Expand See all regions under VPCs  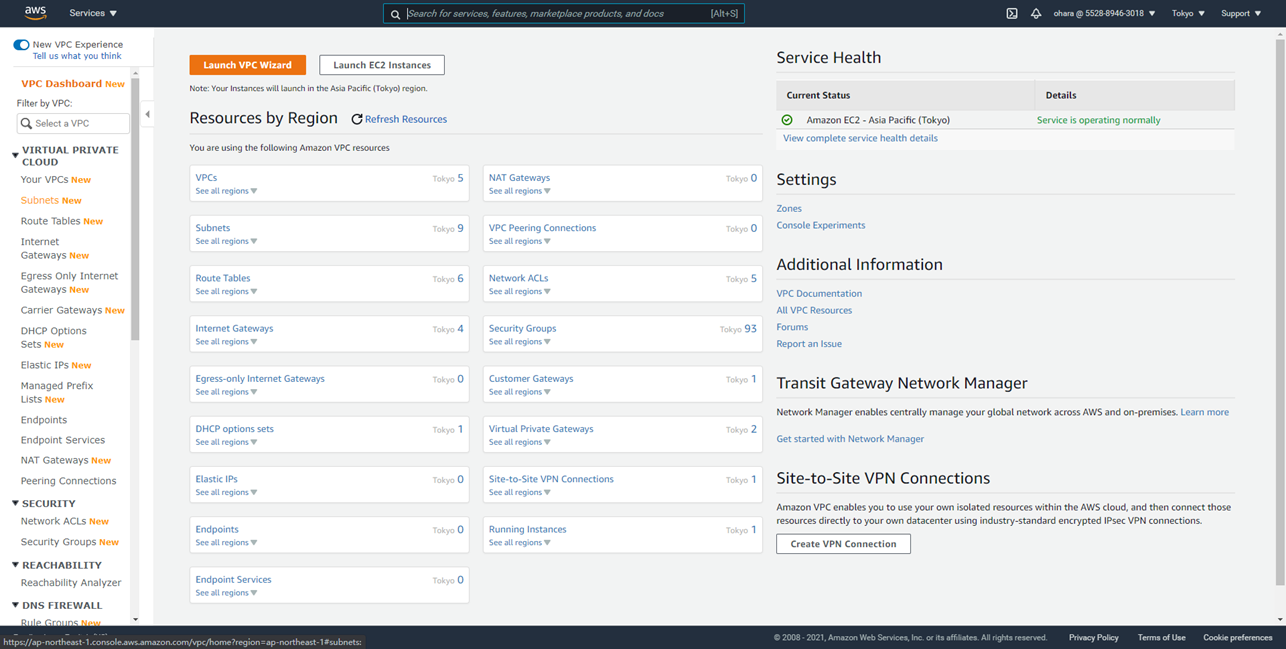[226, 191]
